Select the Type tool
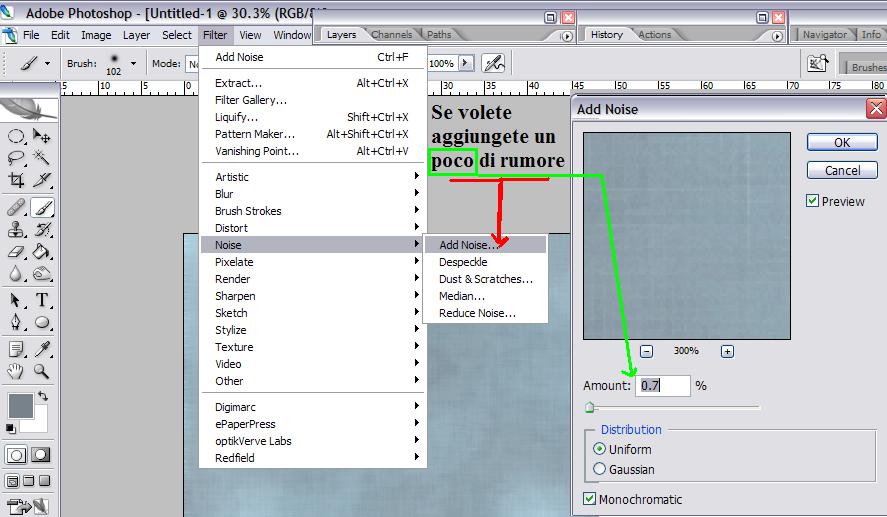887x517 pixels. (41, 300)
